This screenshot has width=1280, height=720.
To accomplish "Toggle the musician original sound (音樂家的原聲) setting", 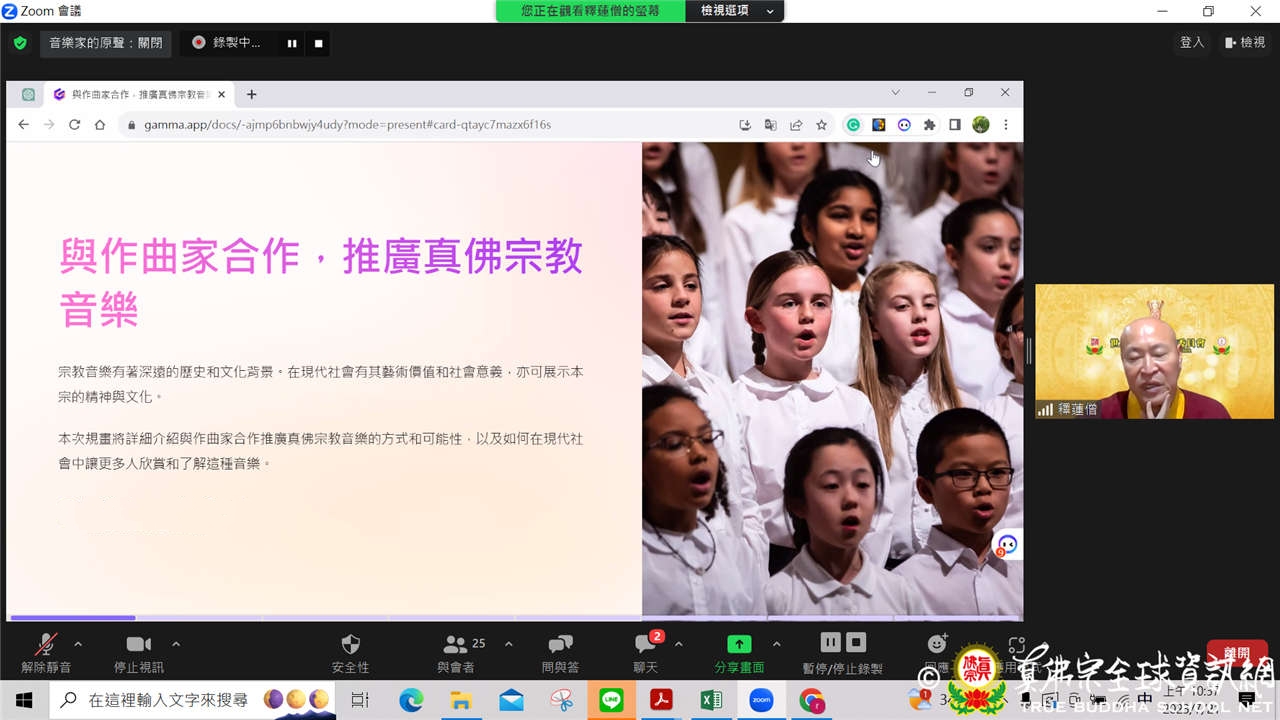I will (106, 43).
